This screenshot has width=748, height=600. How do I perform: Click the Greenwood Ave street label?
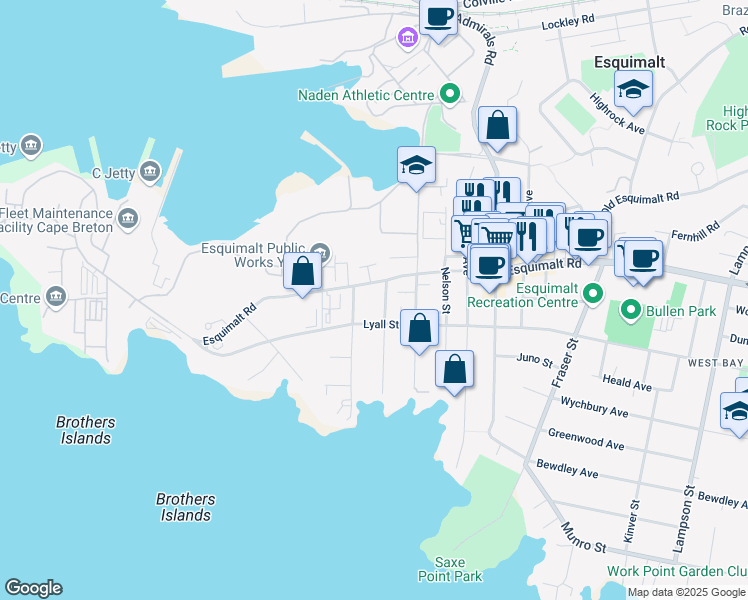coord(586,439)
